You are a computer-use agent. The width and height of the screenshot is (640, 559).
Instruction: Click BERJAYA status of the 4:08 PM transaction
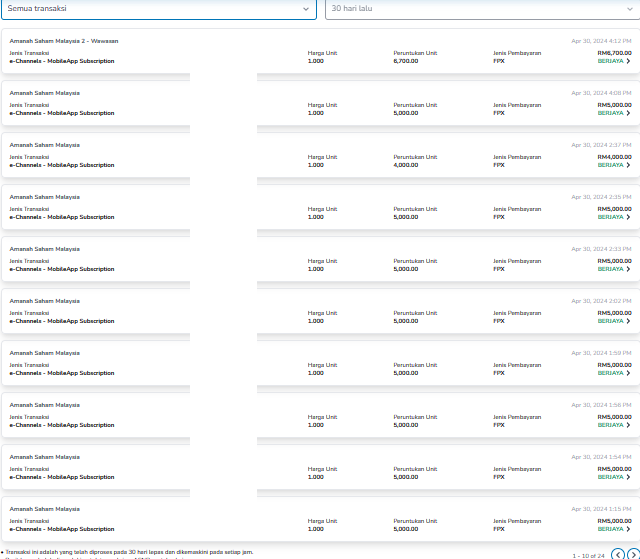(611, 113)
